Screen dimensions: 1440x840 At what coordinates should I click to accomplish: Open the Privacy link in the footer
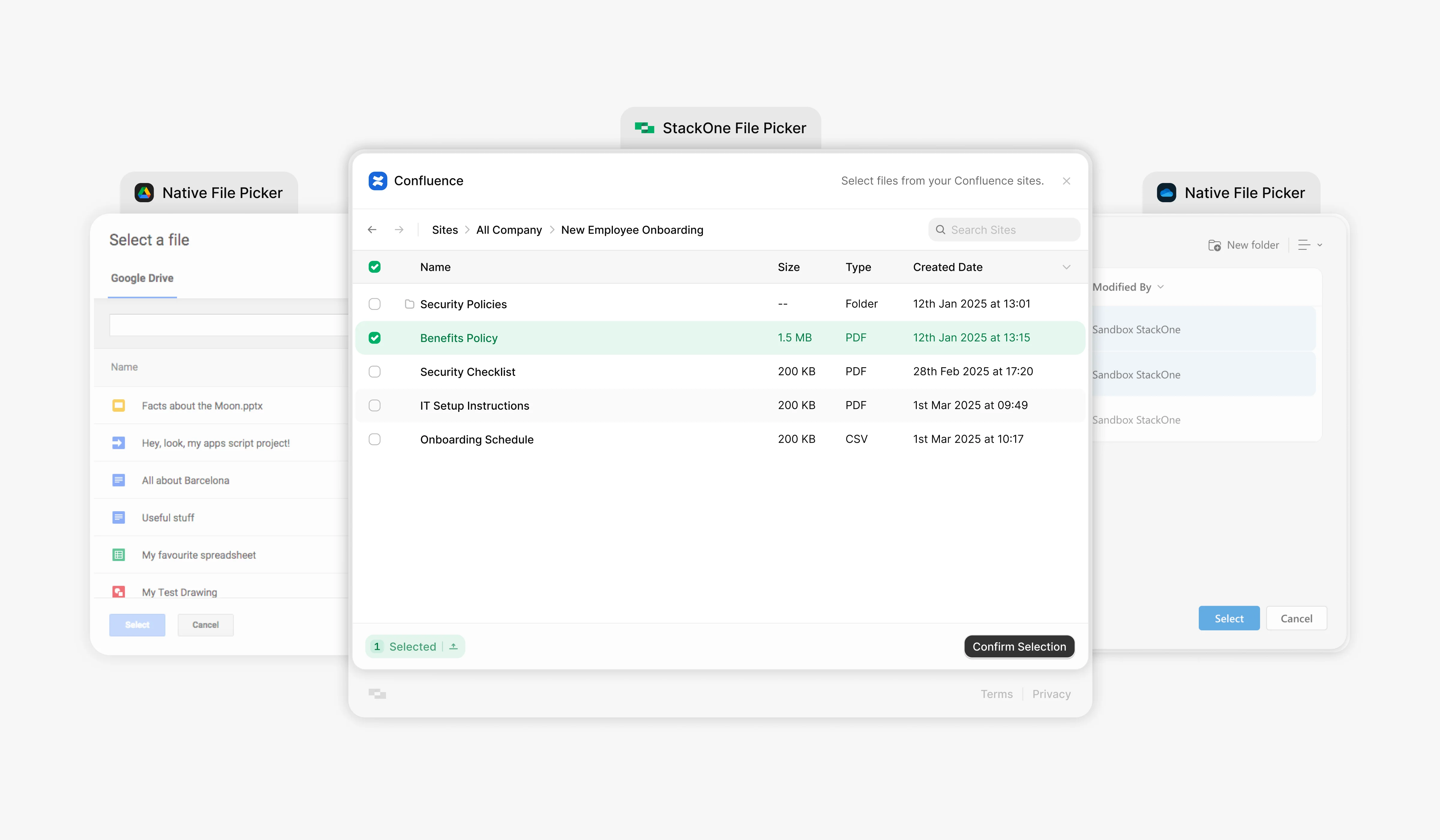click(1051, 694)
